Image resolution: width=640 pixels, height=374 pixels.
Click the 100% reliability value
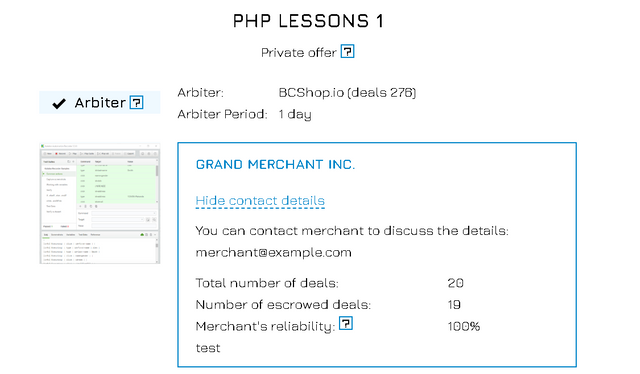pyautogui.click(x=464, y=326)
